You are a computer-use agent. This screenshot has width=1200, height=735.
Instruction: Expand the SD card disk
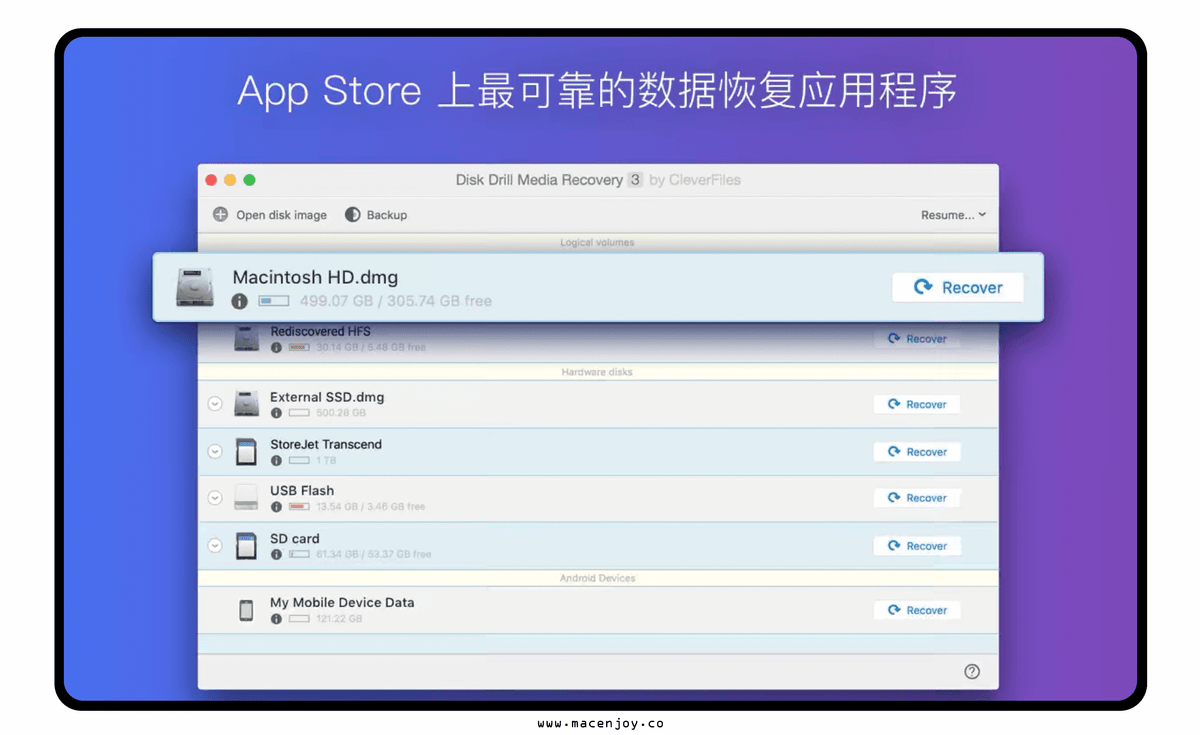[x=214, y=546]
